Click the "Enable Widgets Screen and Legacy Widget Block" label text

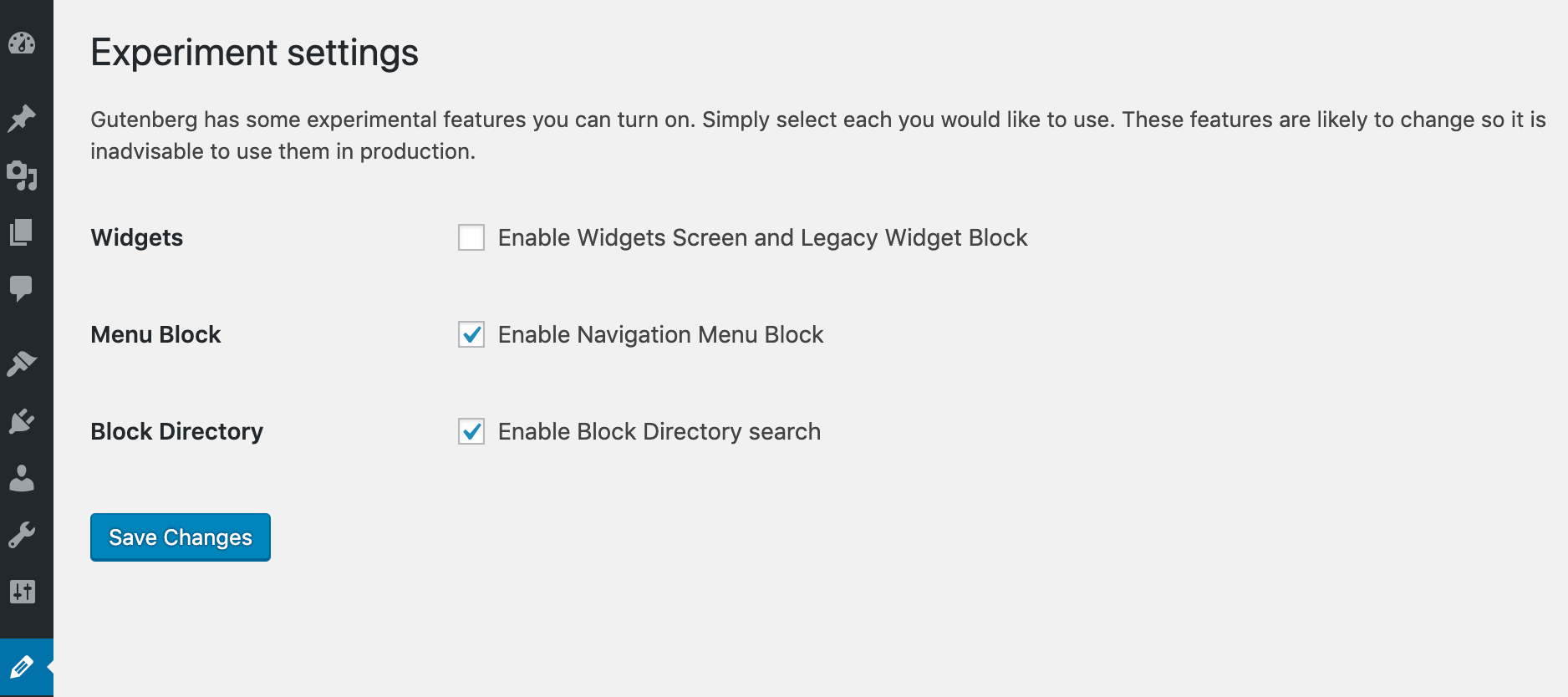click(x=762, y=238)
